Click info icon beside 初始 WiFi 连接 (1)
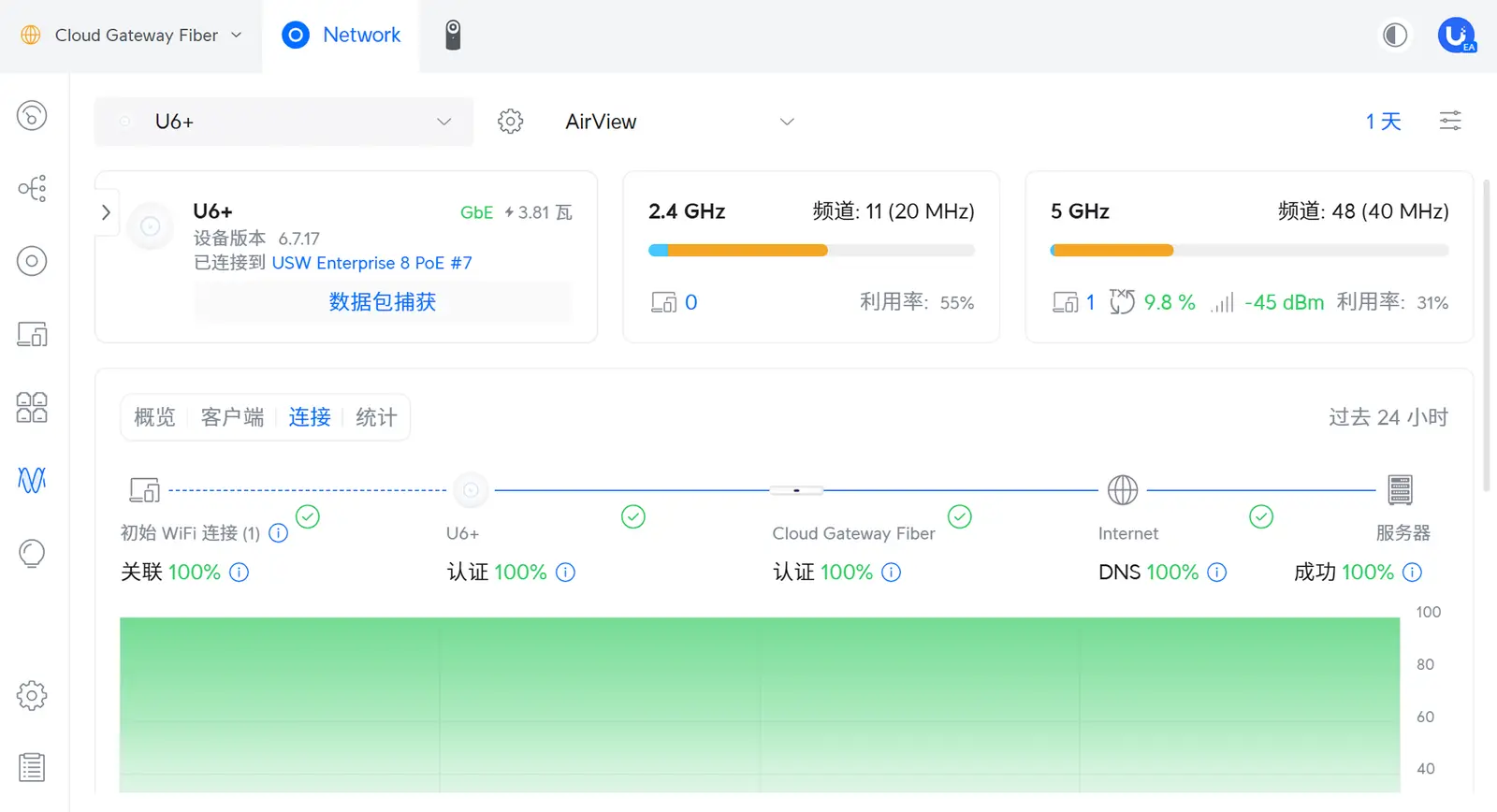Viewport: 1497px width, 812px height. 278,533
